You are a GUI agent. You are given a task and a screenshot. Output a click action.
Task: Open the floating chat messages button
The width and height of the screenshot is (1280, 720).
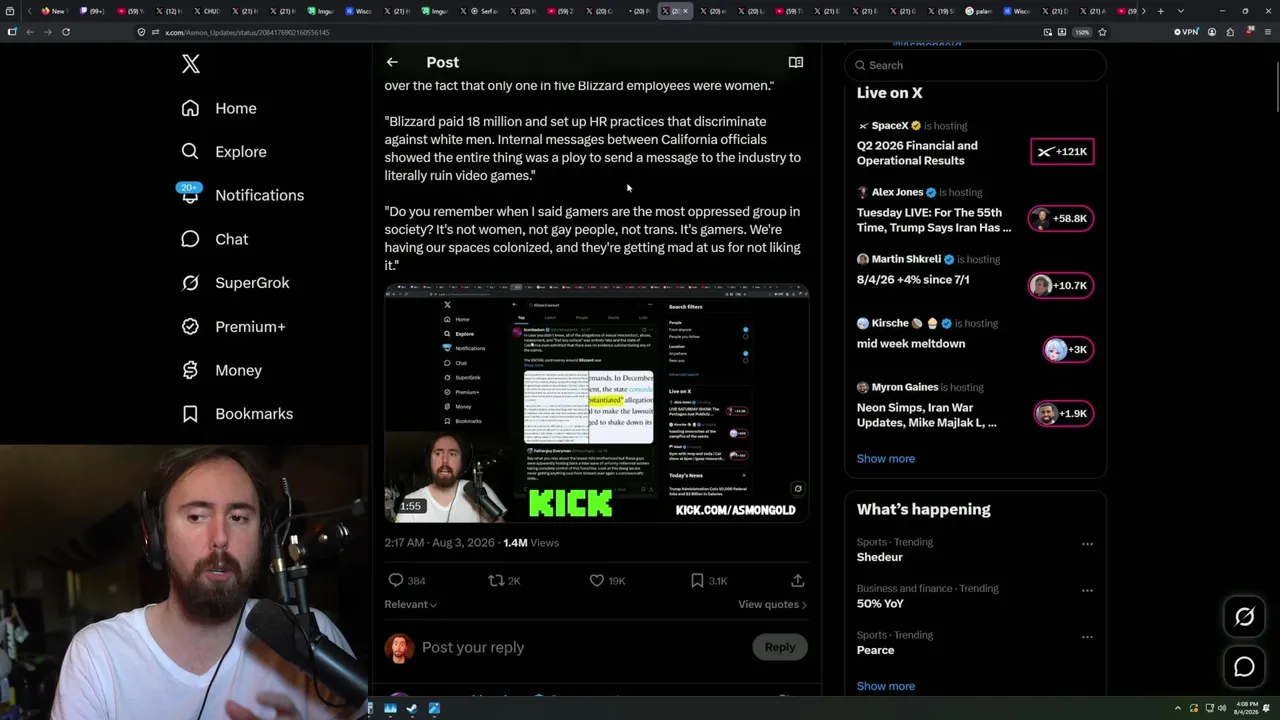pyautogui.click(x=1244, y=667)
